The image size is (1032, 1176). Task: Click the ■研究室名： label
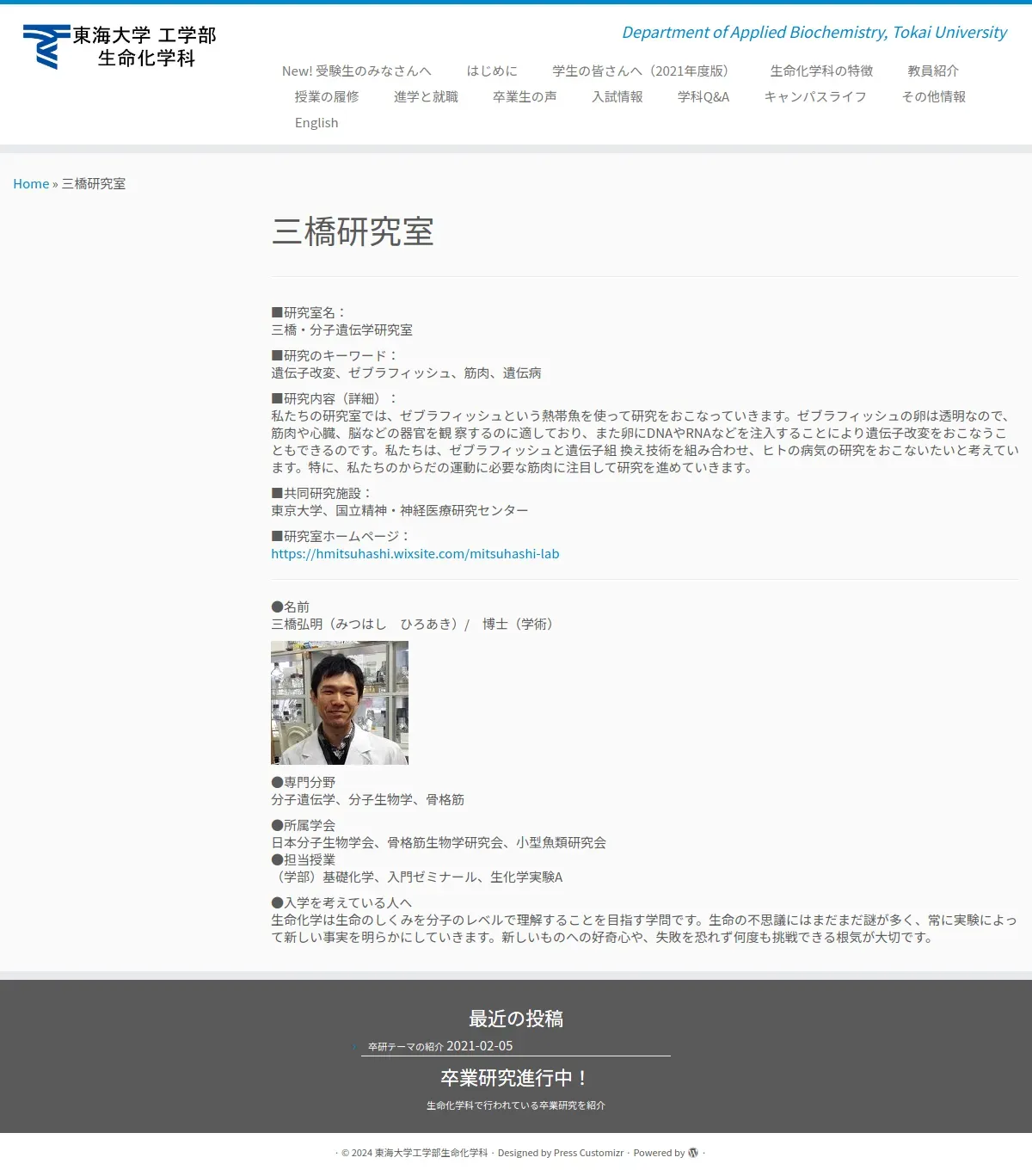click(309, 313)
